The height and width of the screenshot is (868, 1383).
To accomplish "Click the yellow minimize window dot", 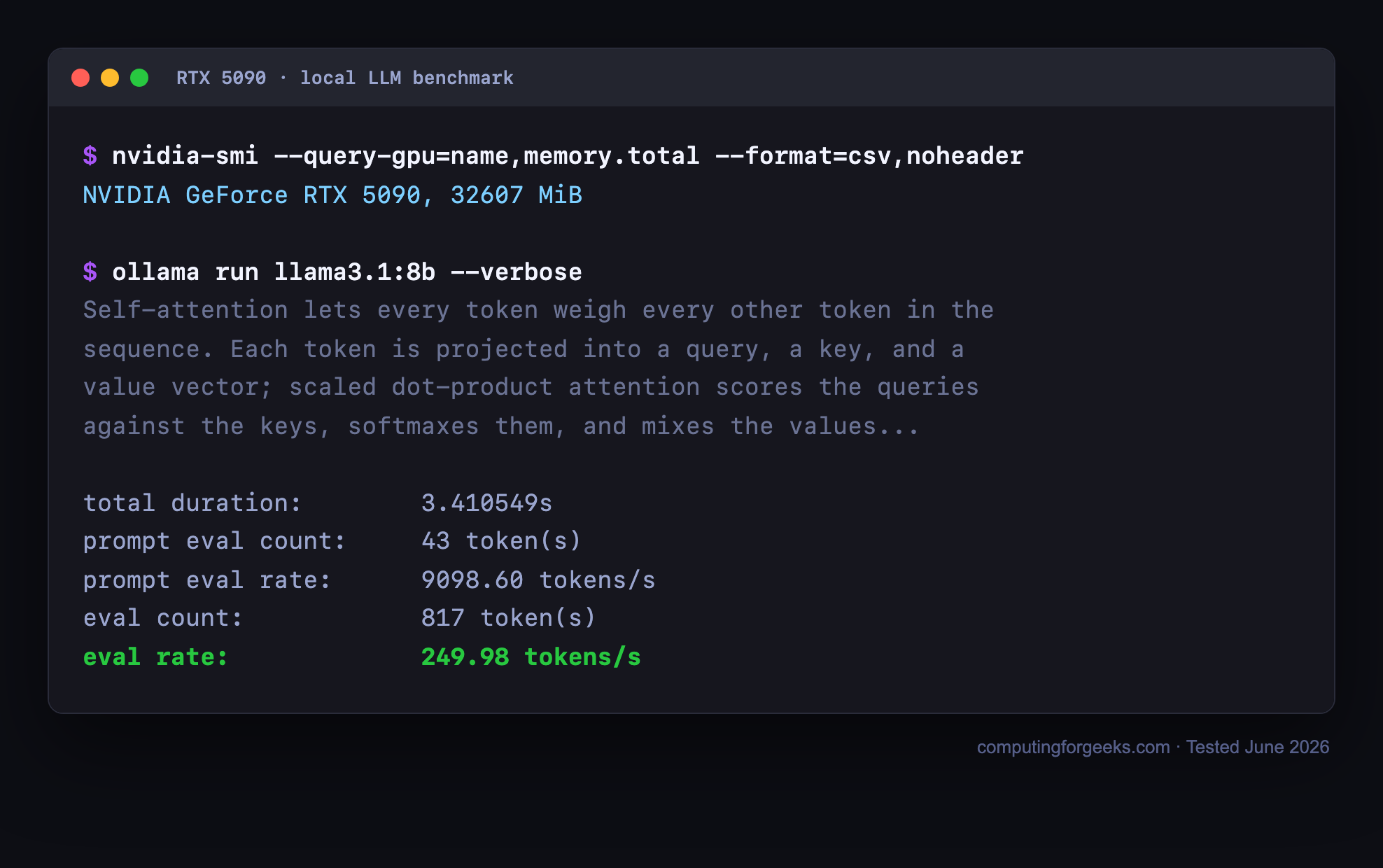I will click(x=110, y=78).
